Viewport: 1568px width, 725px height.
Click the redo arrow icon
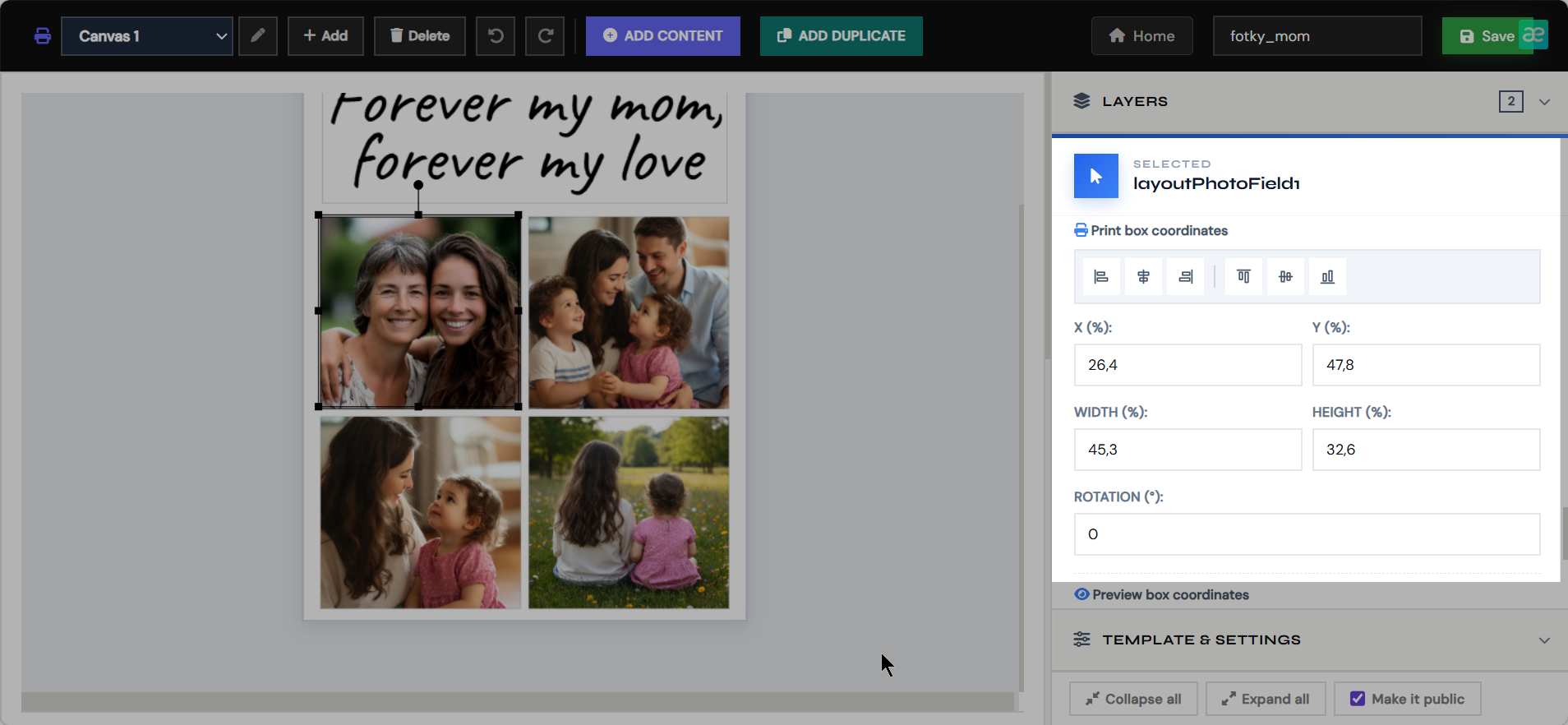545,36
